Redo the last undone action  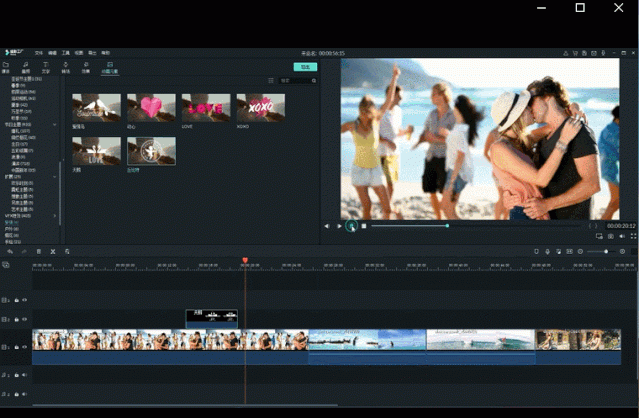24,252
